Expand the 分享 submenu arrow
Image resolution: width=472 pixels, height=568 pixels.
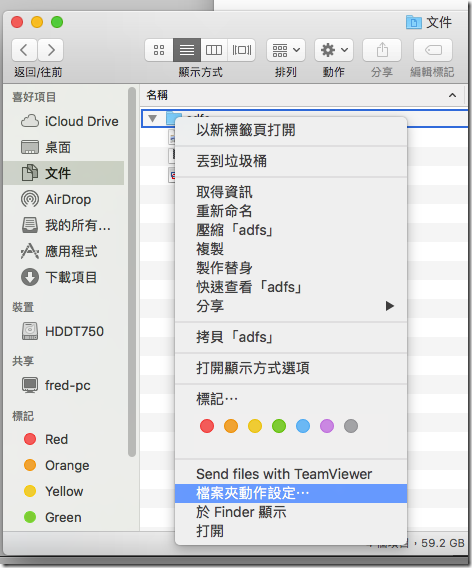[x=390, y=306]
